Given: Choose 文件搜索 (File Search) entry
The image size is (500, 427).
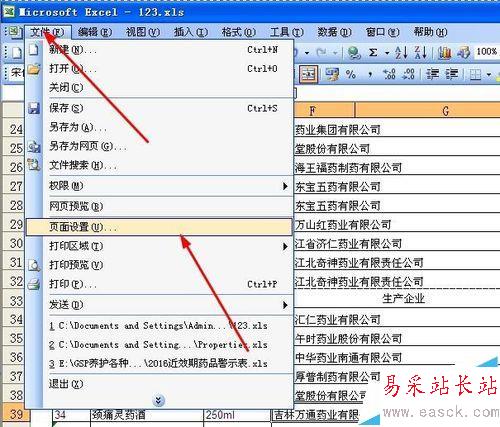Looking at the screenshot, I should [159, 165].
